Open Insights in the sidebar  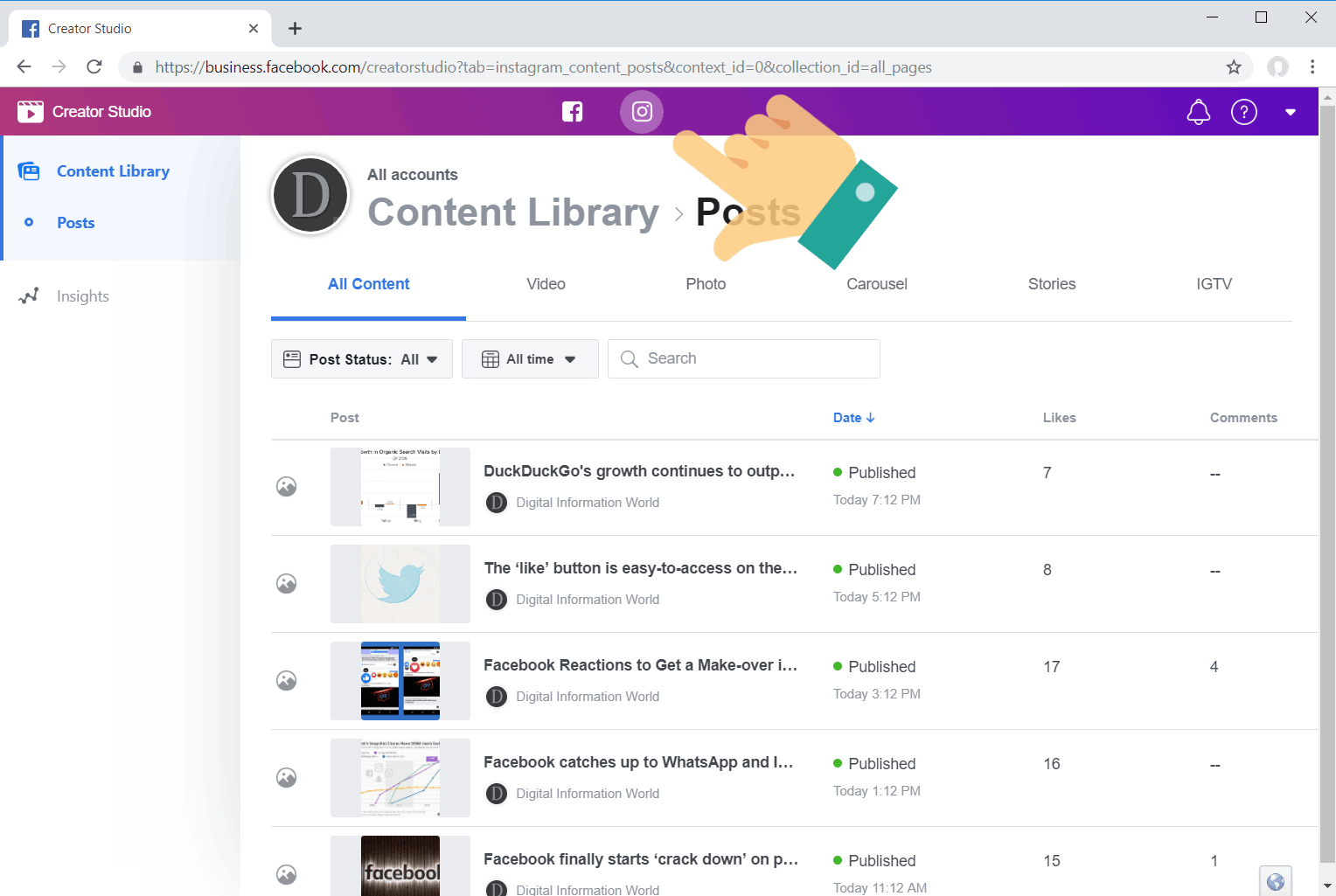(x=83, y=296)
